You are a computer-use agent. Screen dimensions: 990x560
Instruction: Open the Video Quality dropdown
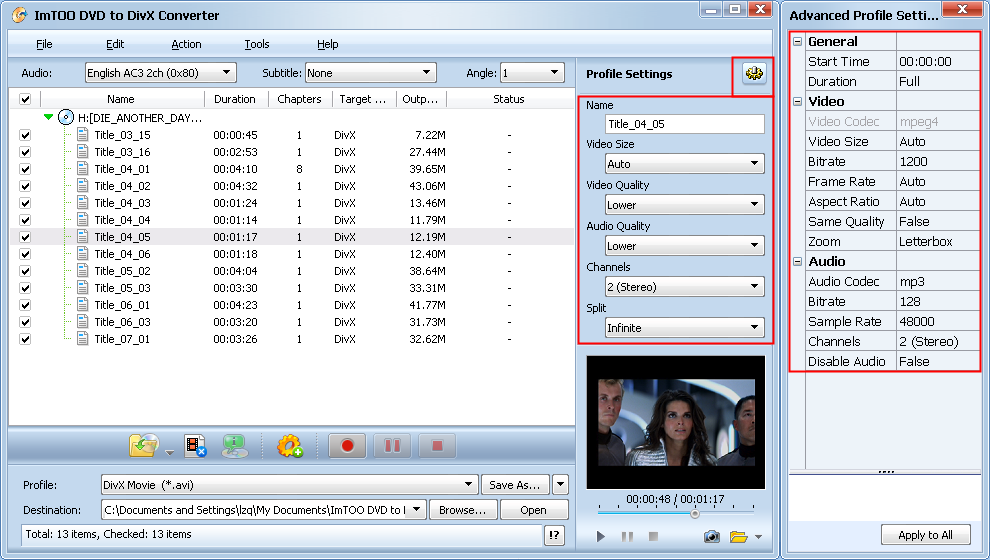tap(684, 205)
